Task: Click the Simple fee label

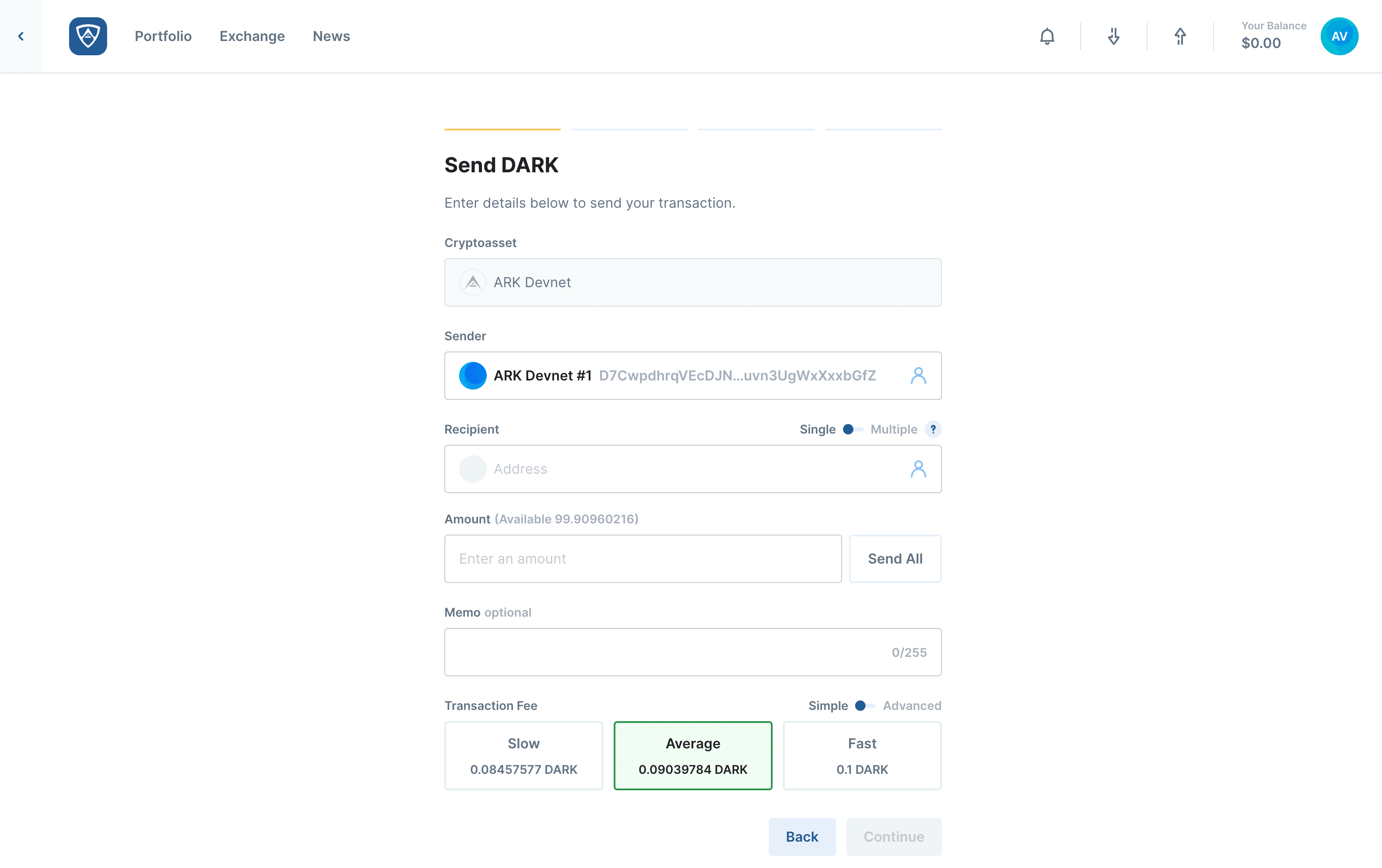Action: click(827, 706)
